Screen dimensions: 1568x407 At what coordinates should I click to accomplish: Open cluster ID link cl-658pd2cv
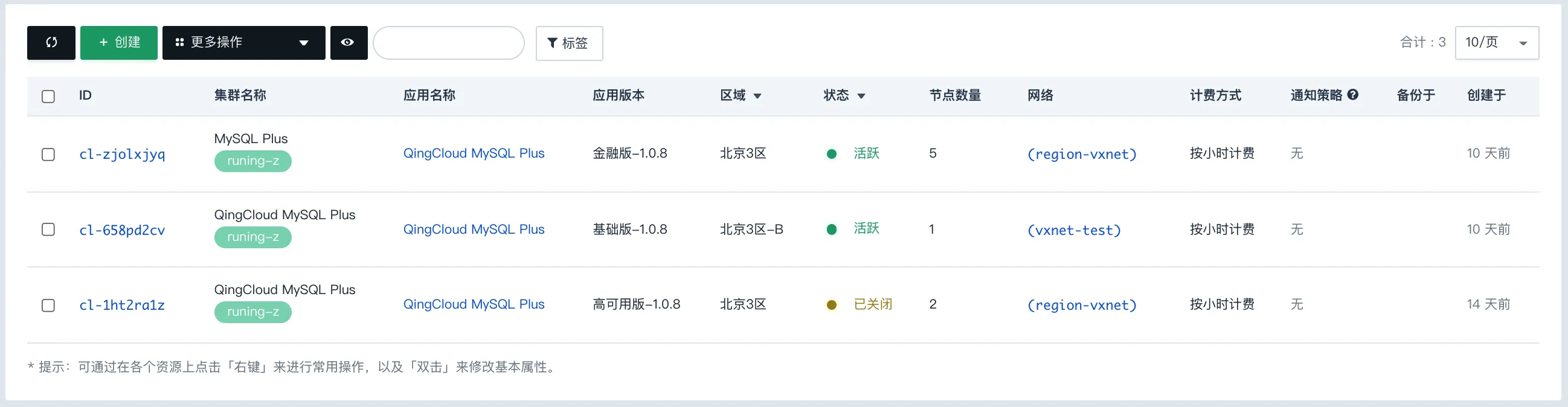123,230
